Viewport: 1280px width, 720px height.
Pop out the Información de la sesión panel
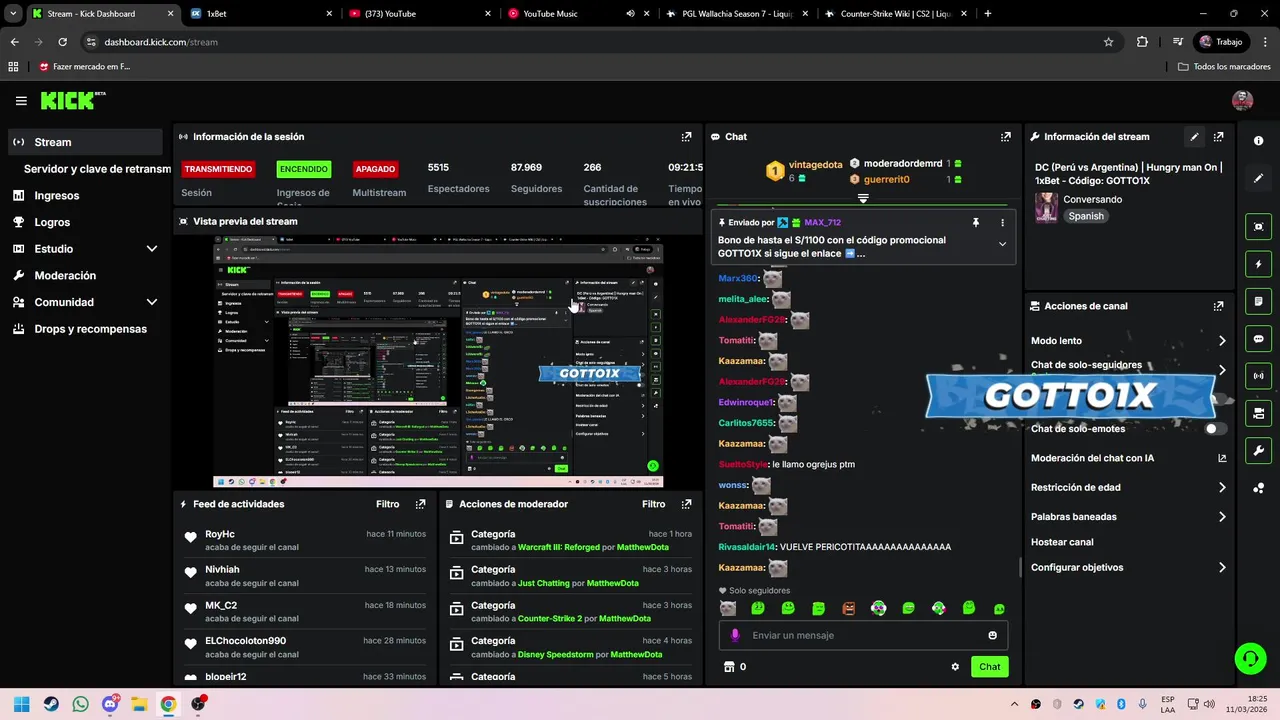pos(686,137)
